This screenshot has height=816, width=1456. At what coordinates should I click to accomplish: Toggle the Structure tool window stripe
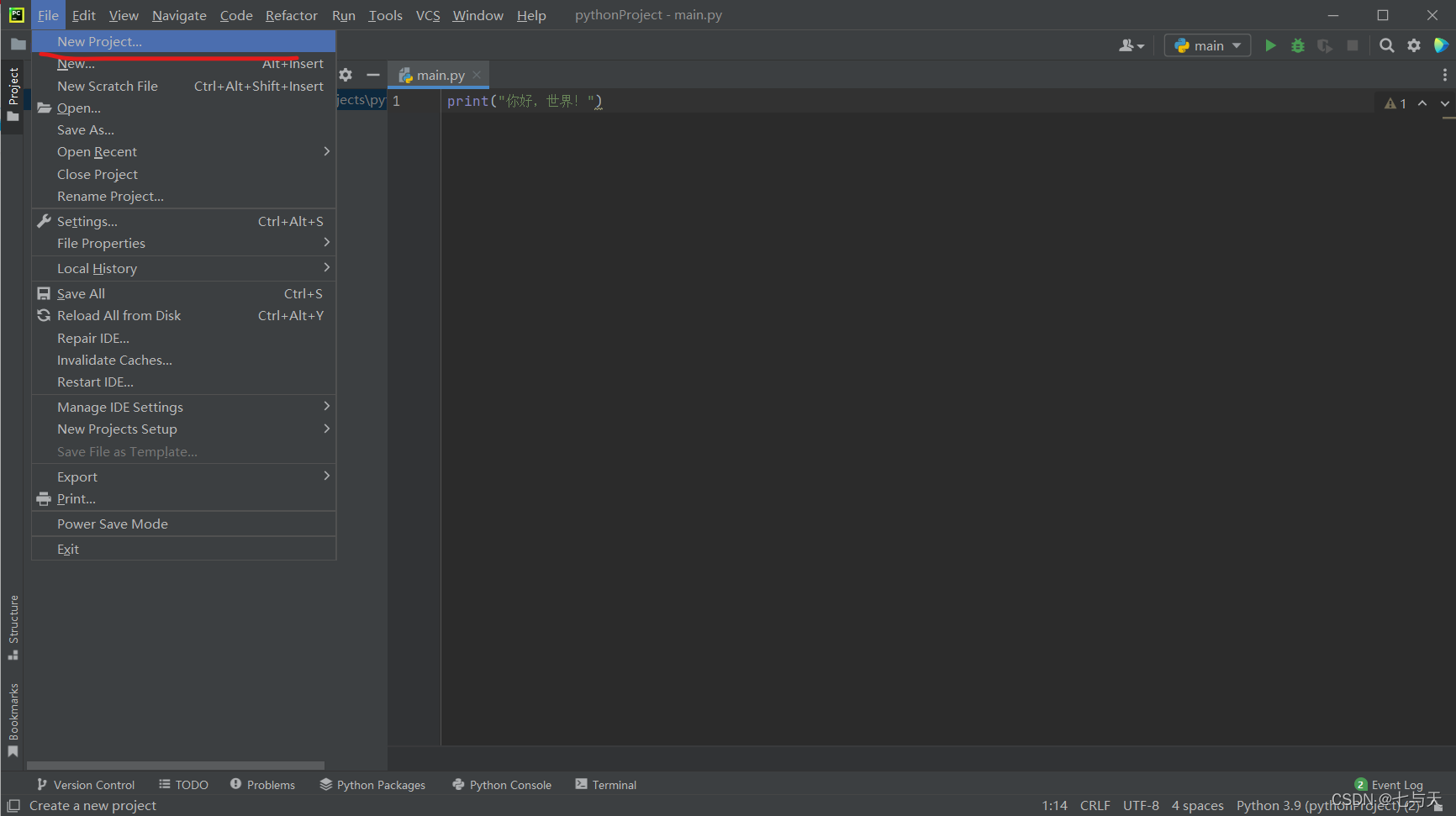pos(13,627)
